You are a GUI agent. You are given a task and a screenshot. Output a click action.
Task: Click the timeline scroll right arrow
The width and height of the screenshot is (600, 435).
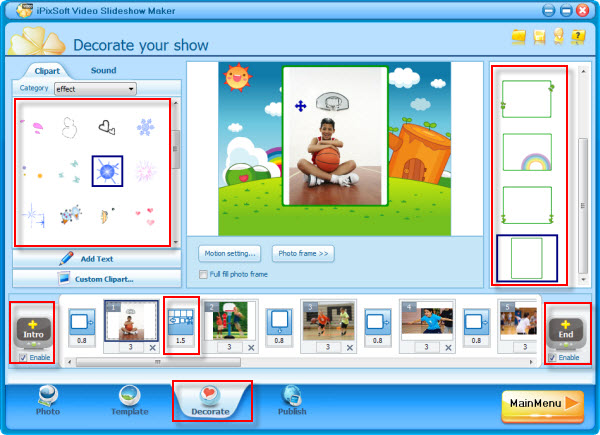[x=531, y=362]
